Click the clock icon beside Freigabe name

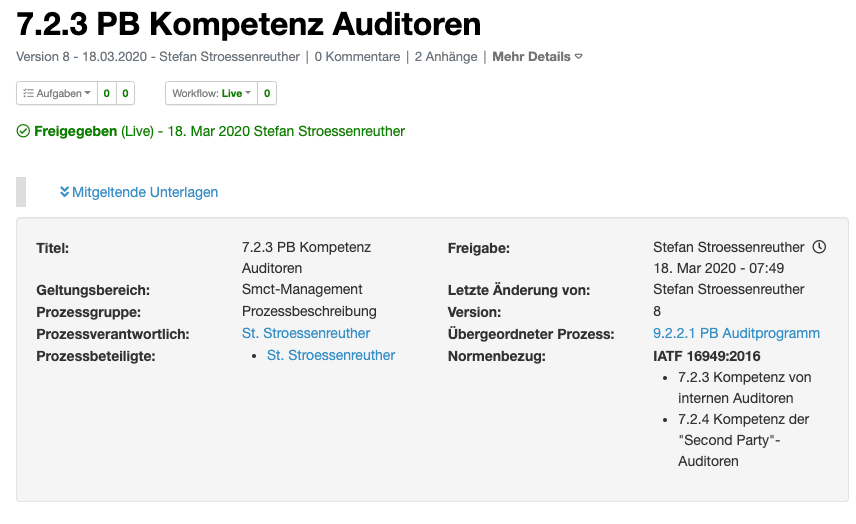click(819, 247)
